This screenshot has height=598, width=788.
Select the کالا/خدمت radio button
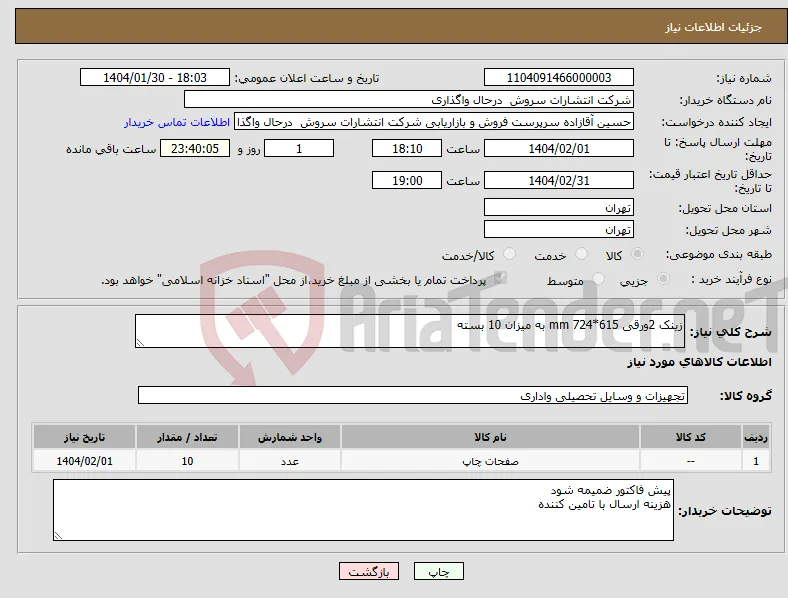[509, 254]
